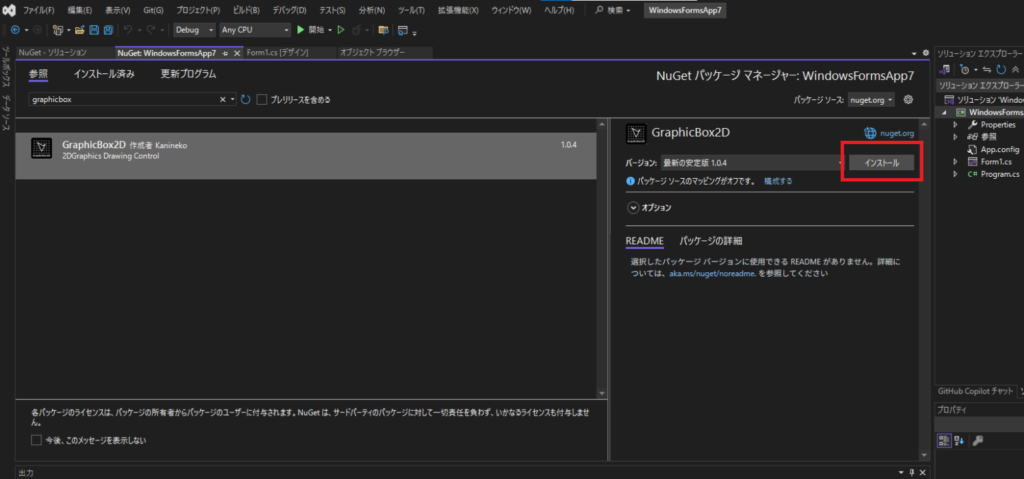Click the Undo arrow in toolbar
Viewport: 1024px width, 479px height.
(x=127, y=30)
